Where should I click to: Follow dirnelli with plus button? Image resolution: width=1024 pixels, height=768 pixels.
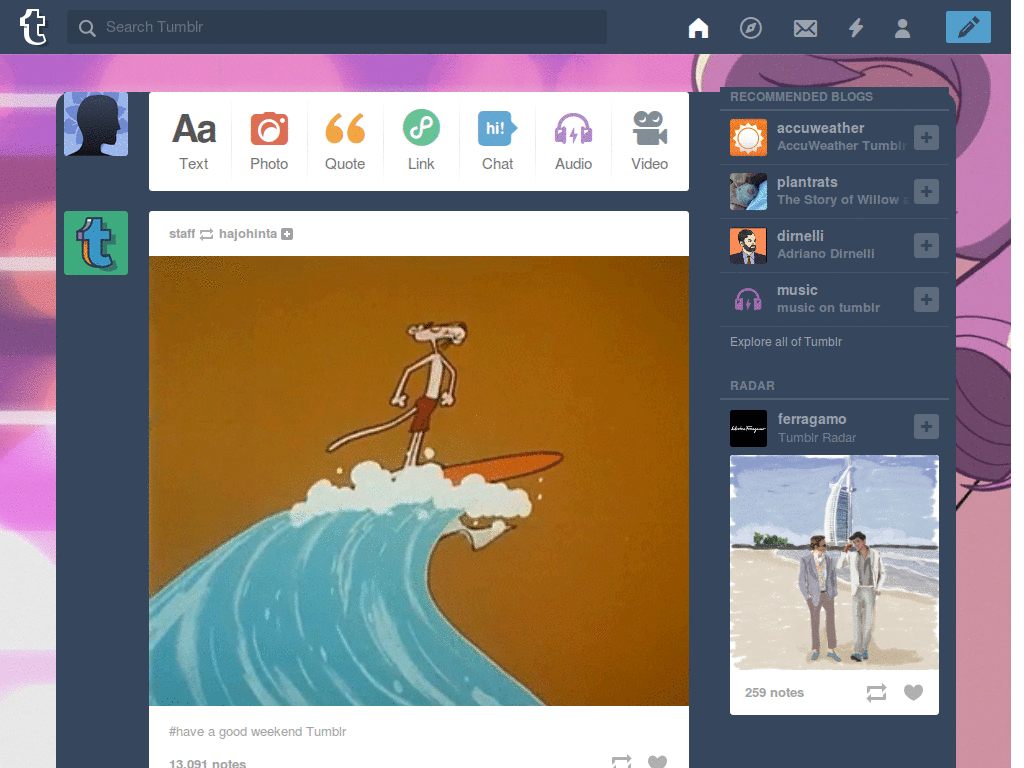tap(926, 246)
